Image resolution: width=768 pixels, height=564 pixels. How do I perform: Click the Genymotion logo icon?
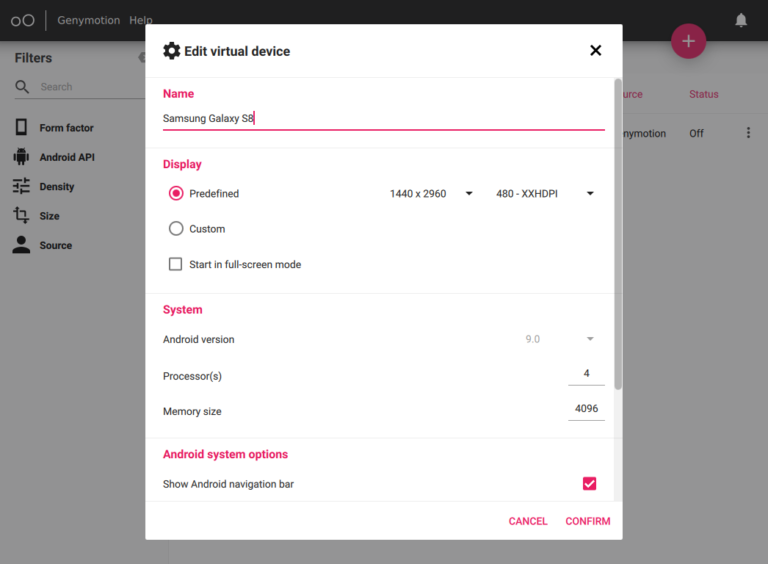22,20
